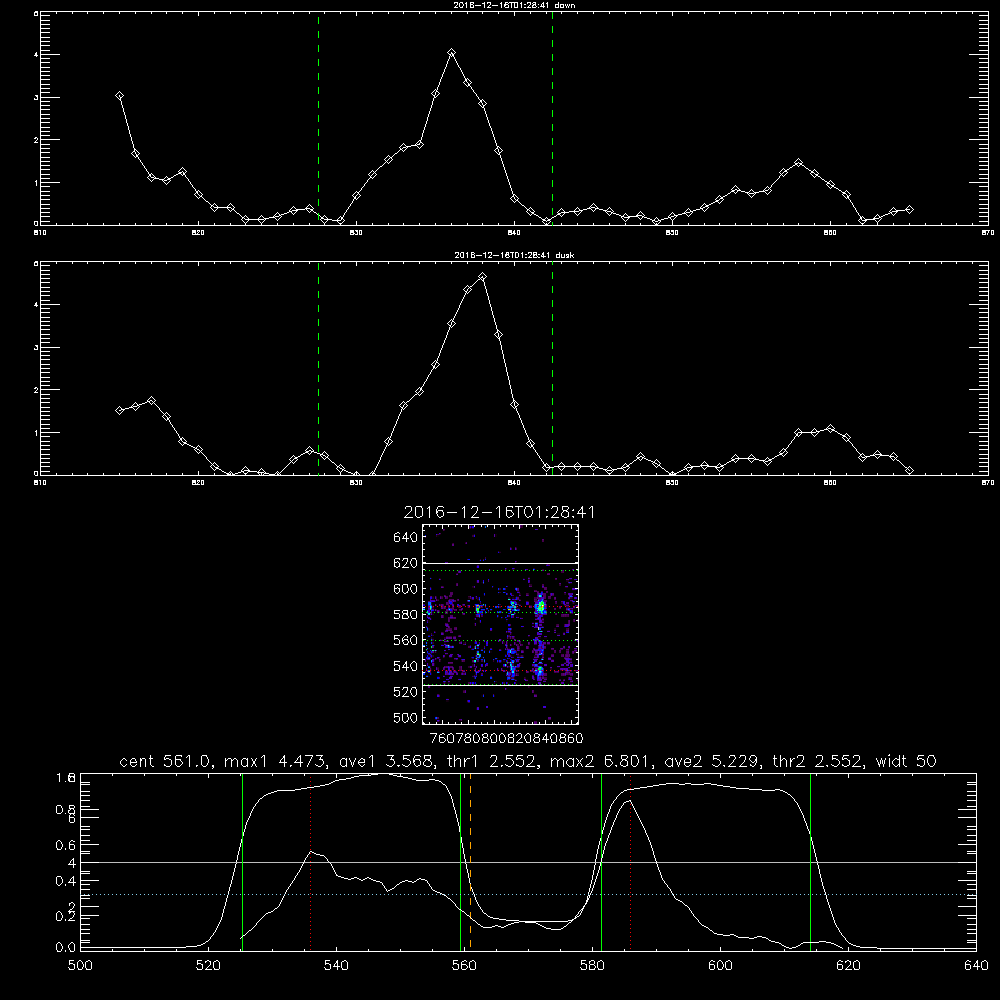The image size is (1000, 1000).
Task: Click bottom plot x-axis label 500
Action: (x=80, y=966)
